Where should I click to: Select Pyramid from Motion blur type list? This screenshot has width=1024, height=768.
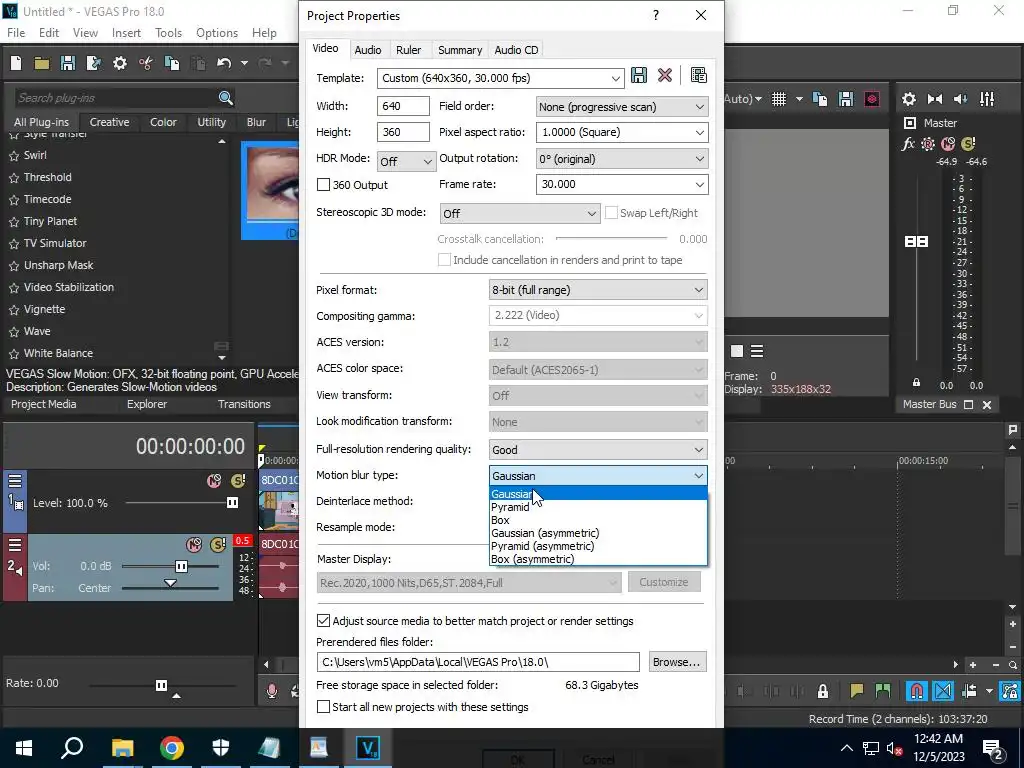pos(598,507)
